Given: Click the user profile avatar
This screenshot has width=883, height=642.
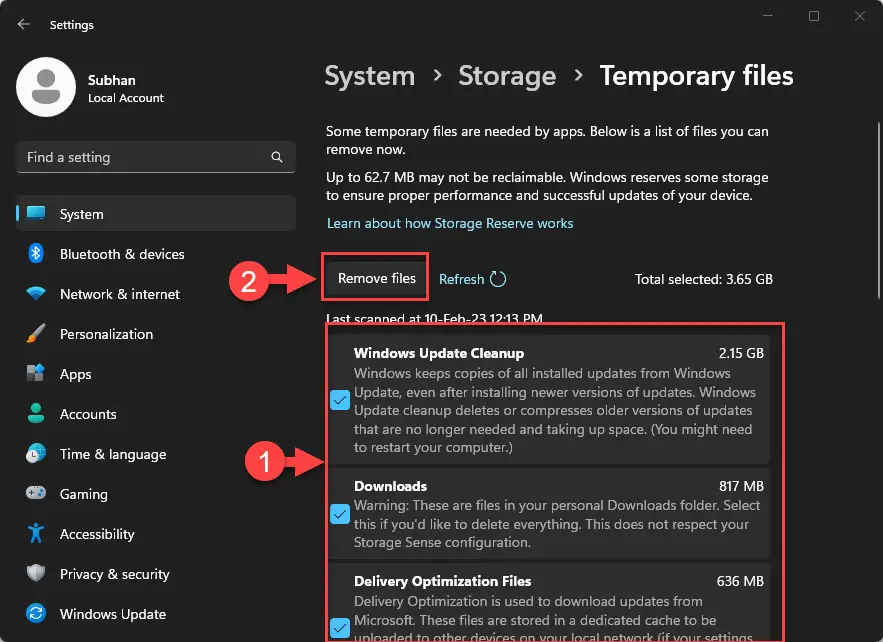Looking at the screenshot, I should [46, 87].
